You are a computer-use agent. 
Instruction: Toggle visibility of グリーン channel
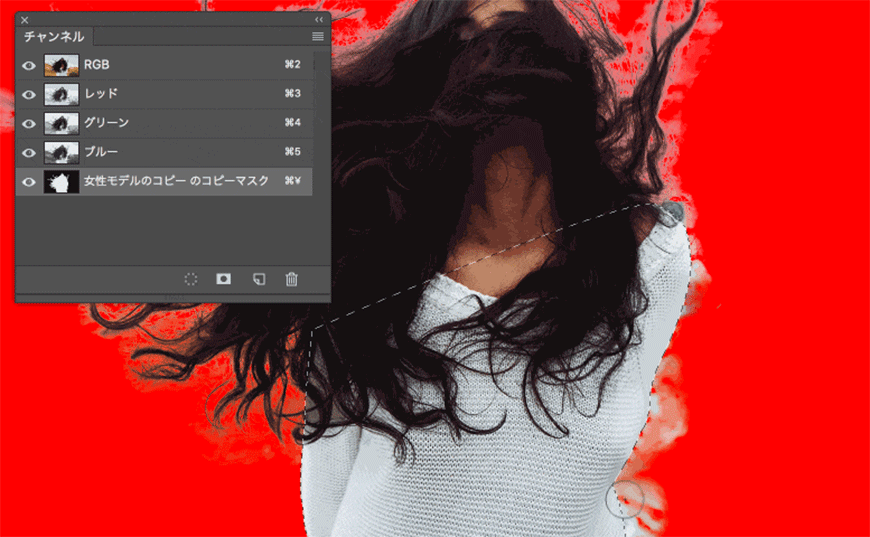29,123
